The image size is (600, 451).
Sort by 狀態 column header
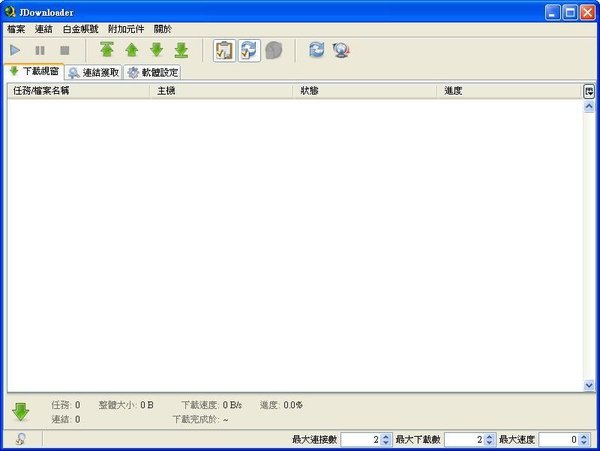click(364, 91)
